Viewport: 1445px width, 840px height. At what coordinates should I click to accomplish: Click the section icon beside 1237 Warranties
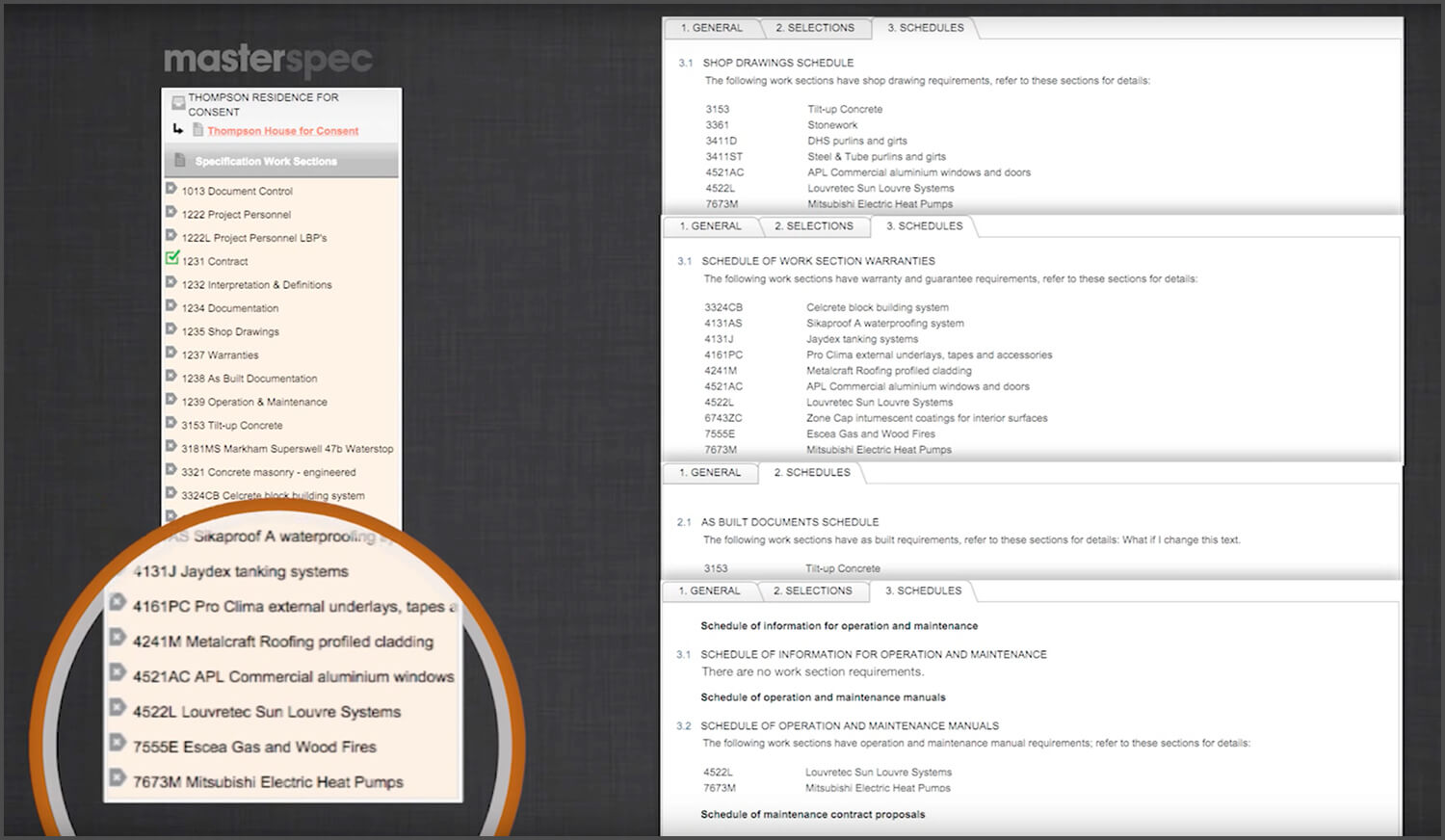coord(171,354)
